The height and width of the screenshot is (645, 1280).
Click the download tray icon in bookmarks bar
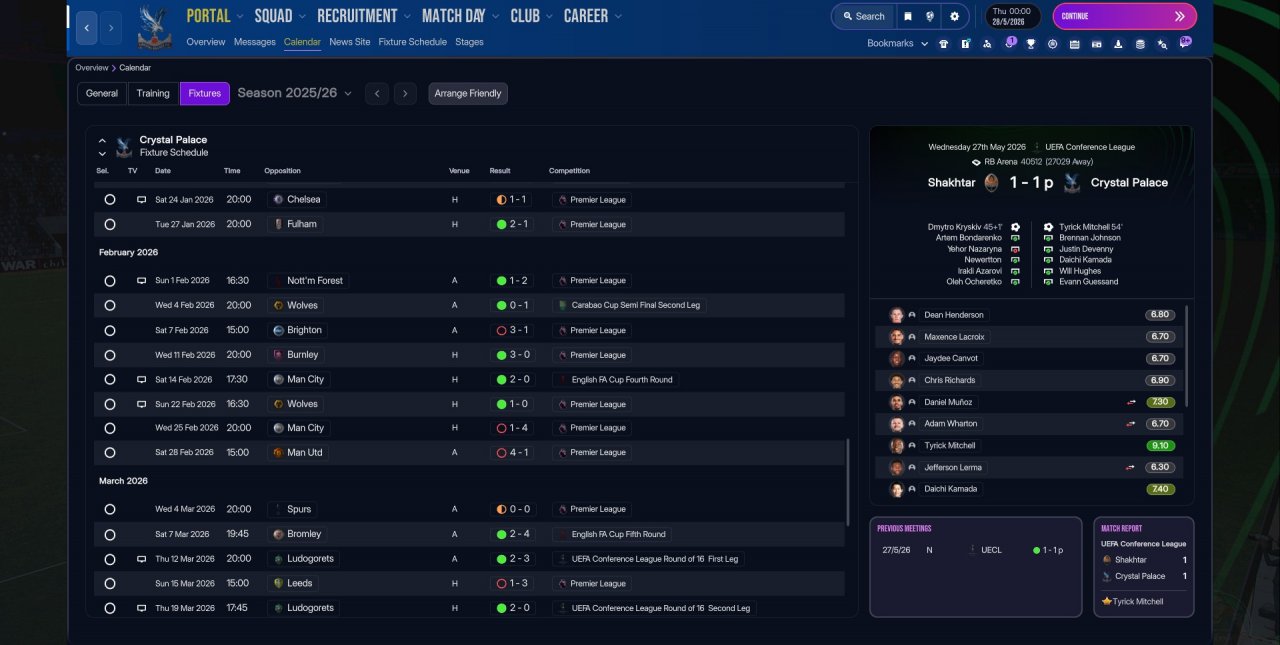pos(1117,44)
